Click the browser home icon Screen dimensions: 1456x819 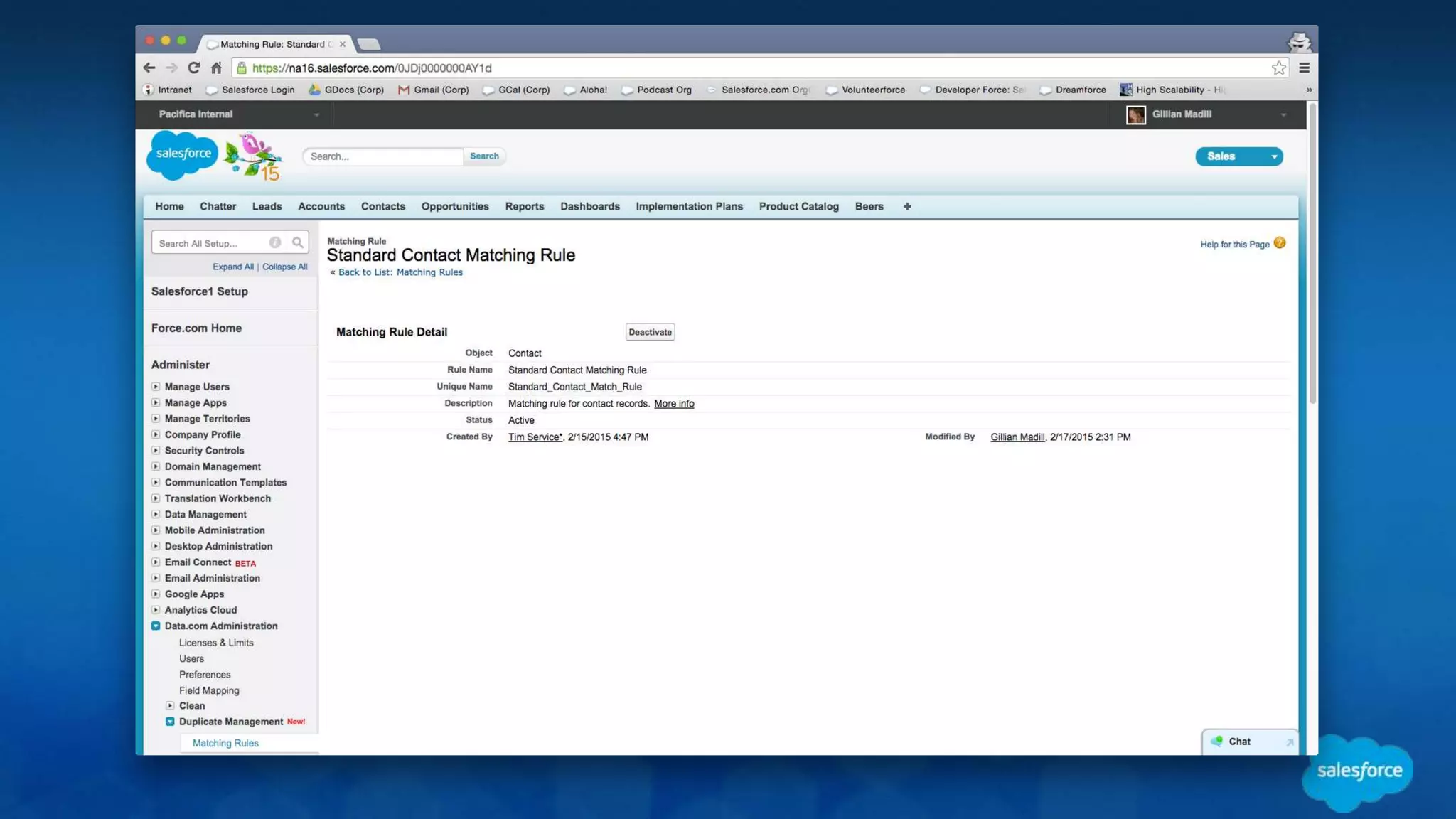[216, 68]
